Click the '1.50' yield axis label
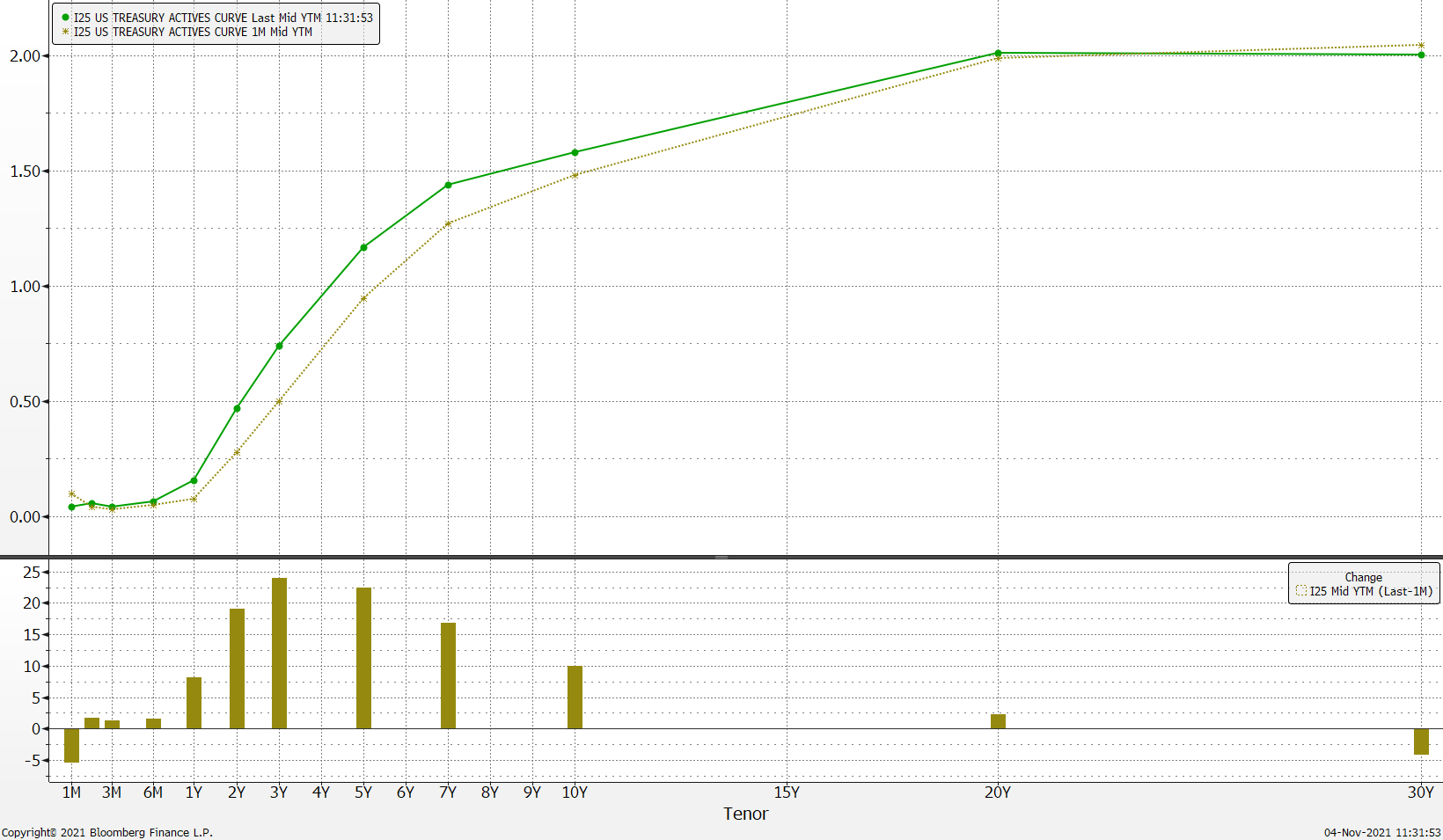Screen dimensions: 1443x840 26,172
